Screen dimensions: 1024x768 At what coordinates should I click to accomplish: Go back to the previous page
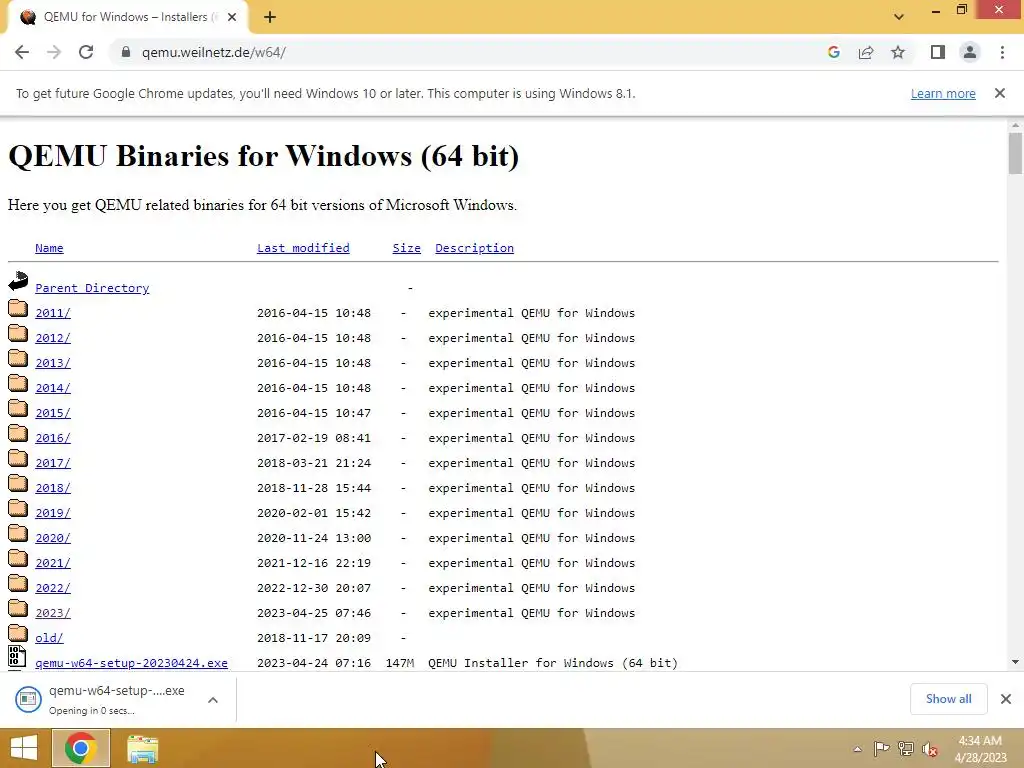tap(22, 52)
